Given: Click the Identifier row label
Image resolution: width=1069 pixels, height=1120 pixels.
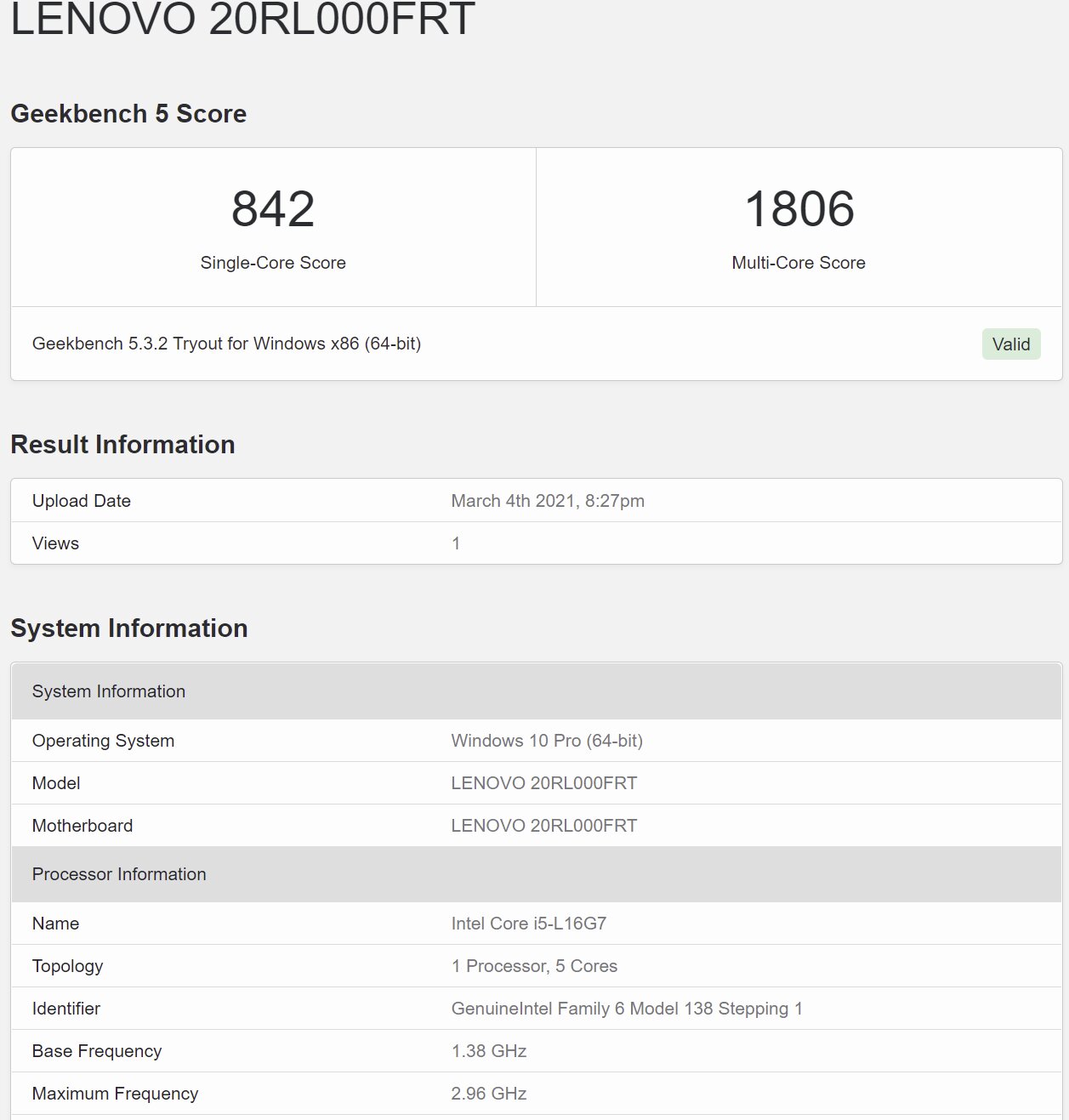Looking at the screenshot, I should pos(66,1009).
